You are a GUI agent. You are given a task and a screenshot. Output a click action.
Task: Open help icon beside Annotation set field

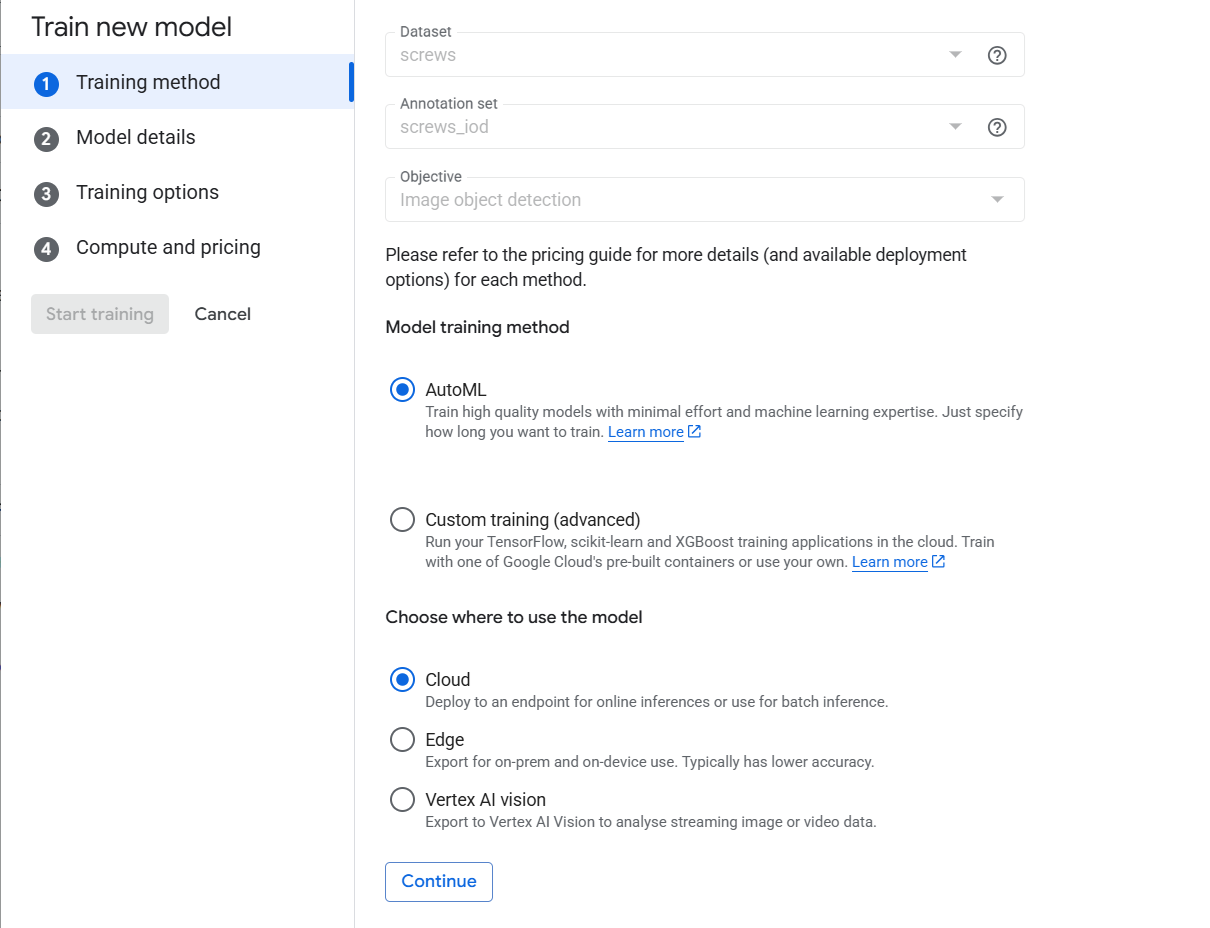997,127
